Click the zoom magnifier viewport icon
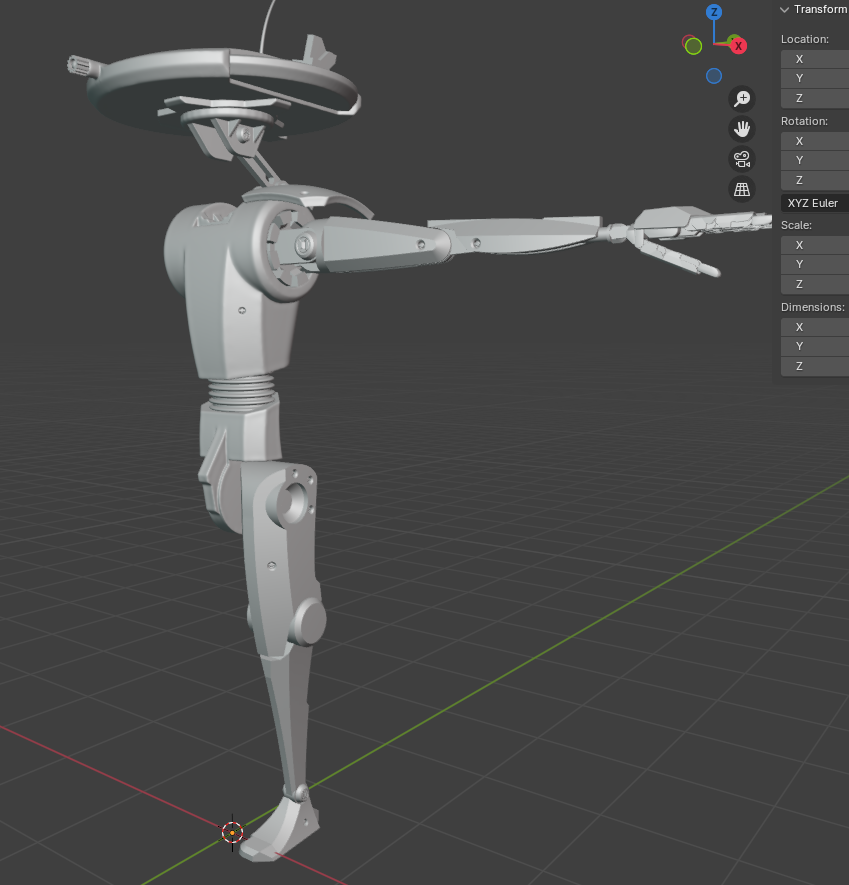Image resolution: width=849 pixels, height=885 pixels. [x=742, y=98]
